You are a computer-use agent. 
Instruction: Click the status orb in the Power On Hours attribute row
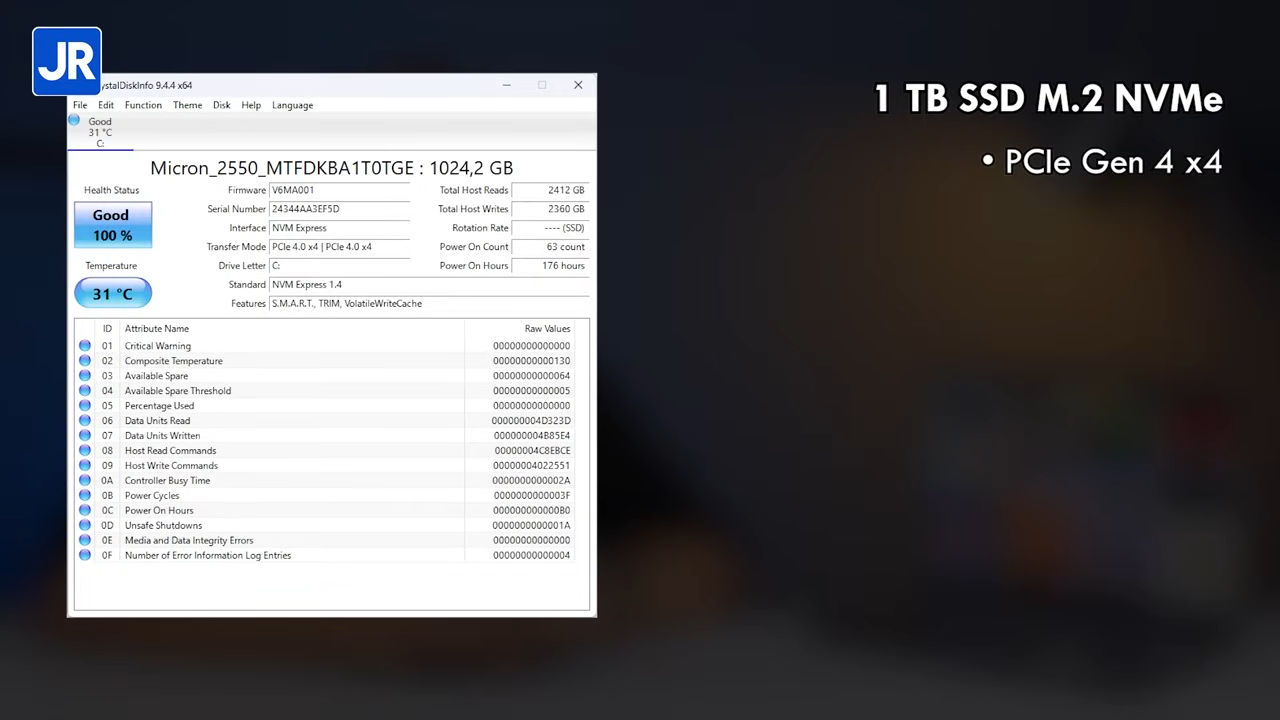click(85, 511)
